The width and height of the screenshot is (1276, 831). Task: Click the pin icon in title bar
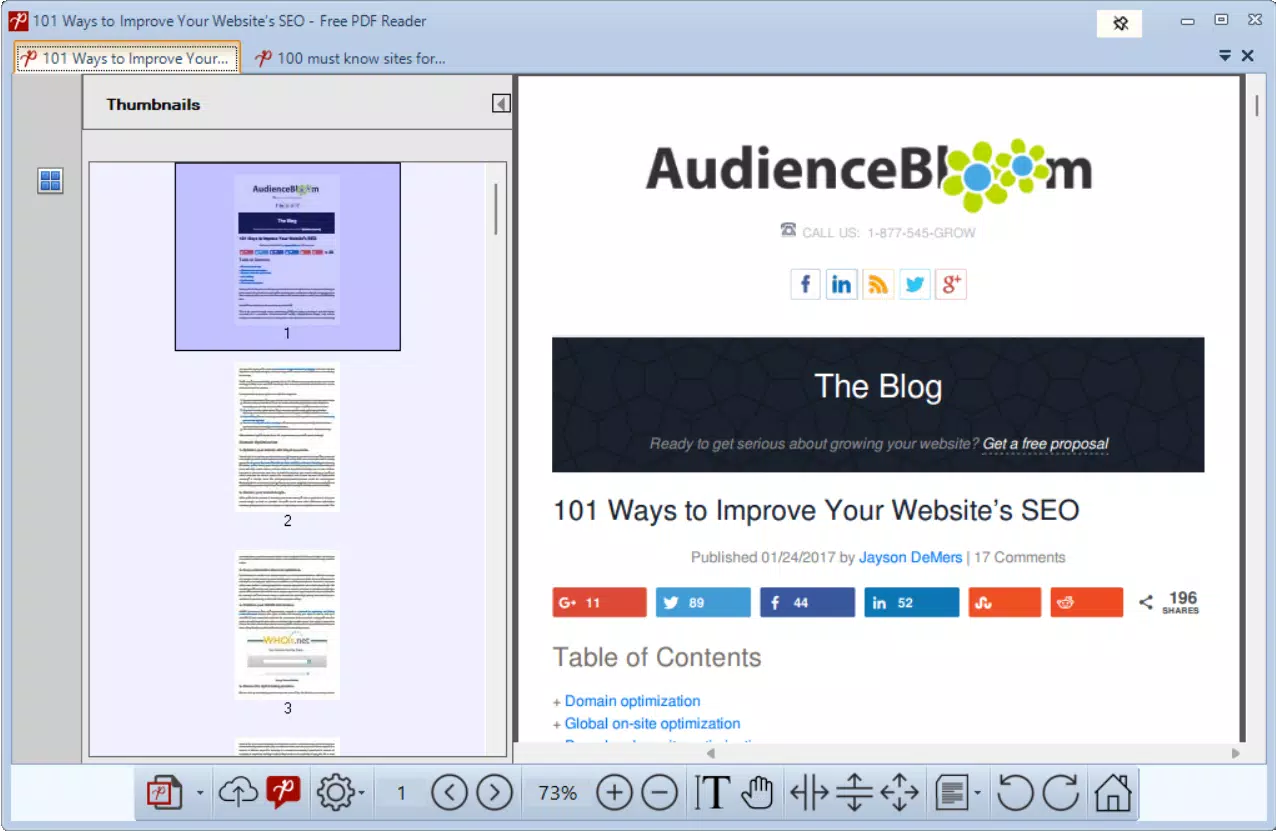1120,23
